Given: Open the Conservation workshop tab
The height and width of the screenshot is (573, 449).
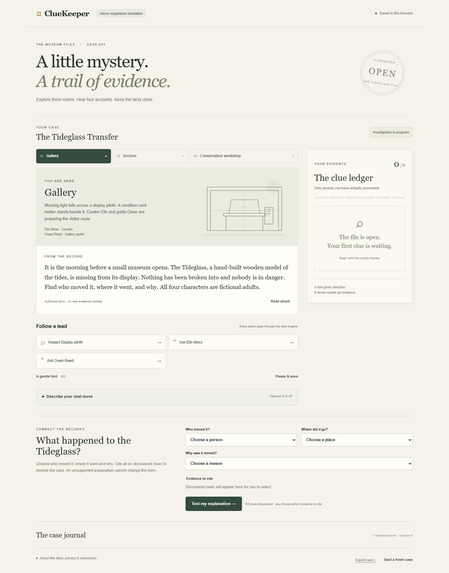Looking at the screenshot, I should coord(243,156).
